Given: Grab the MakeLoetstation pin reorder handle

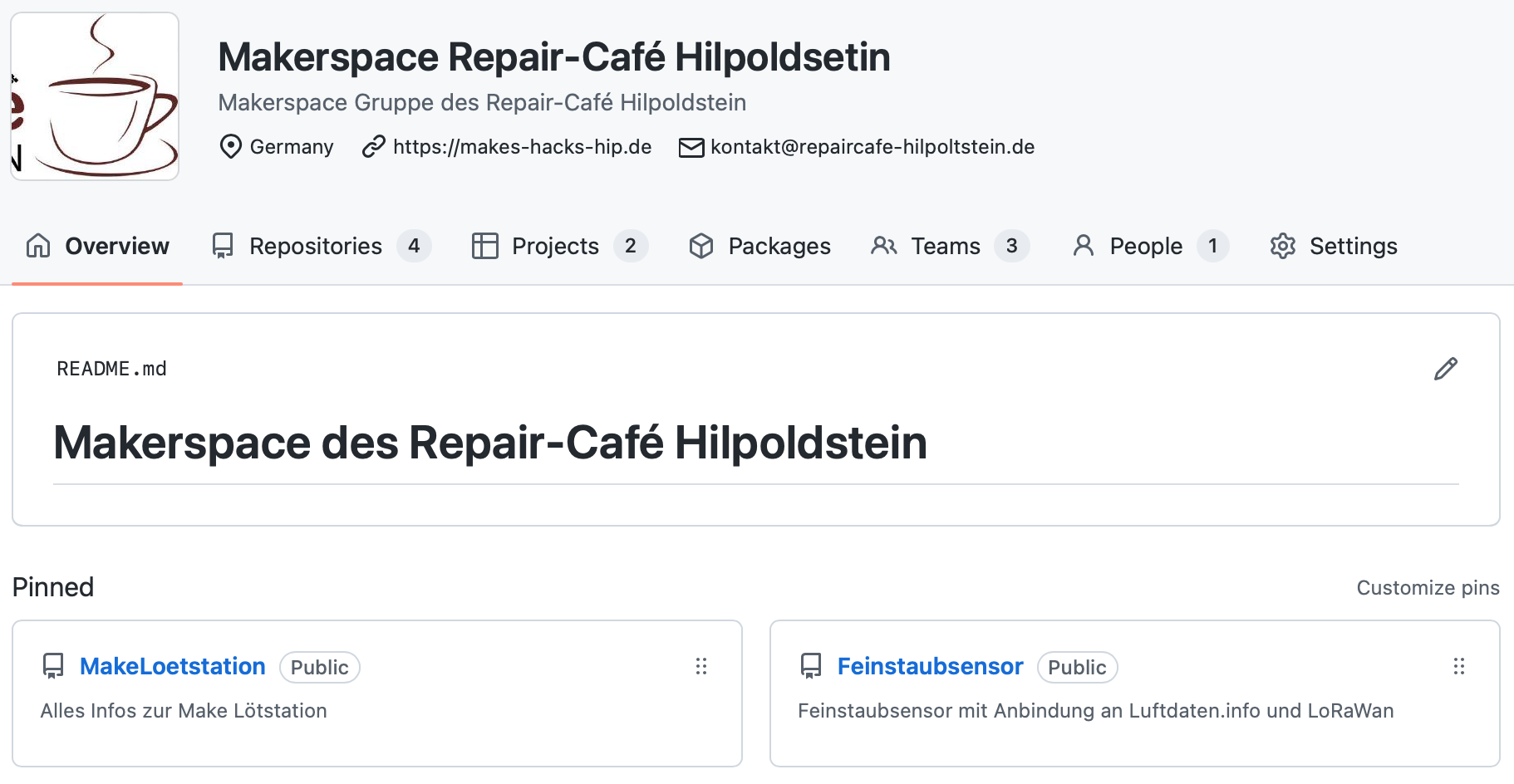Looking at the screenshot, I should [701, 666].
